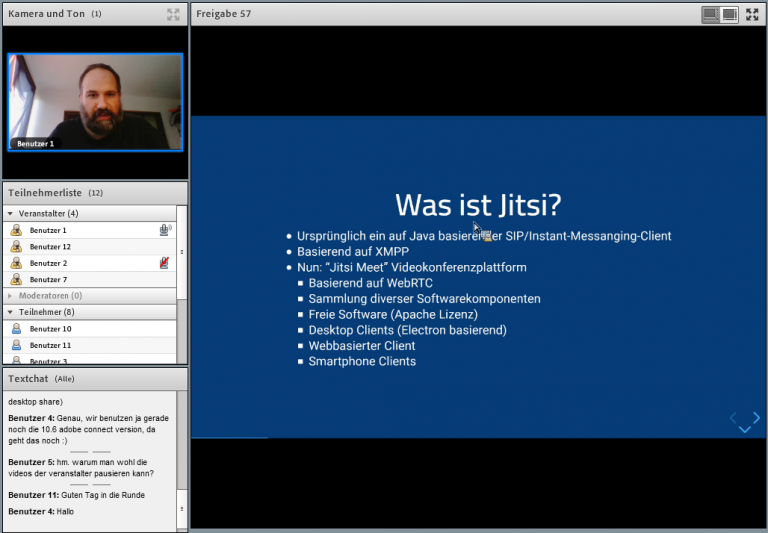The image size is (768, 533).
Task: Click the Benutzer 1 webcam video
Action: tap(95, 102)
